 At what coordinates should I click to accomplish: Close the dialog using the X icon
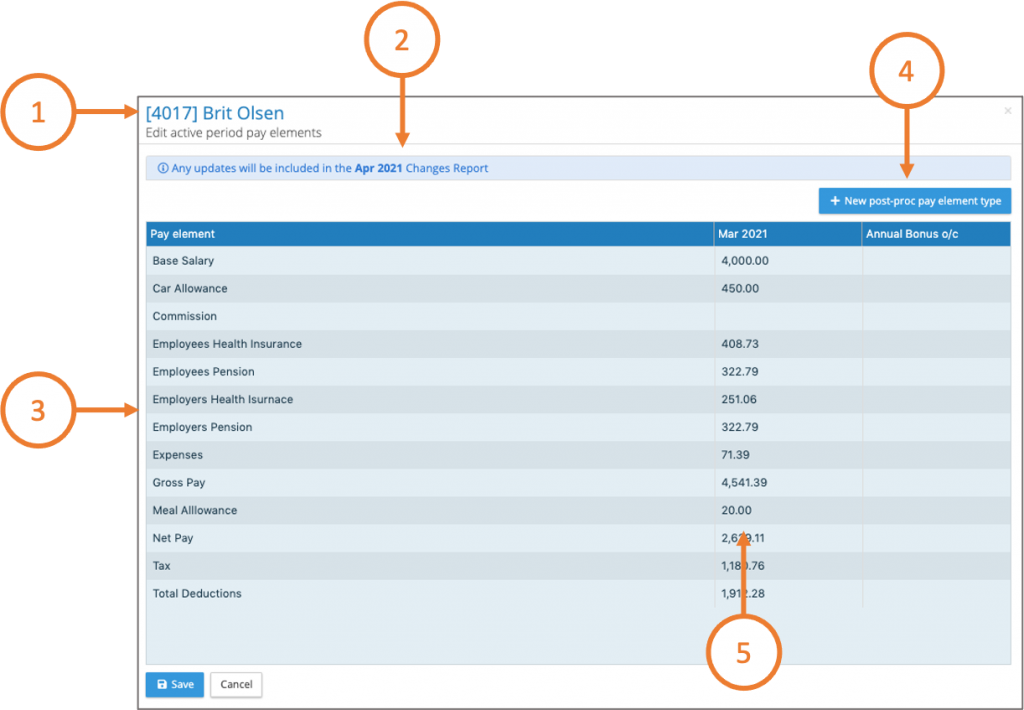point(1007,111)
